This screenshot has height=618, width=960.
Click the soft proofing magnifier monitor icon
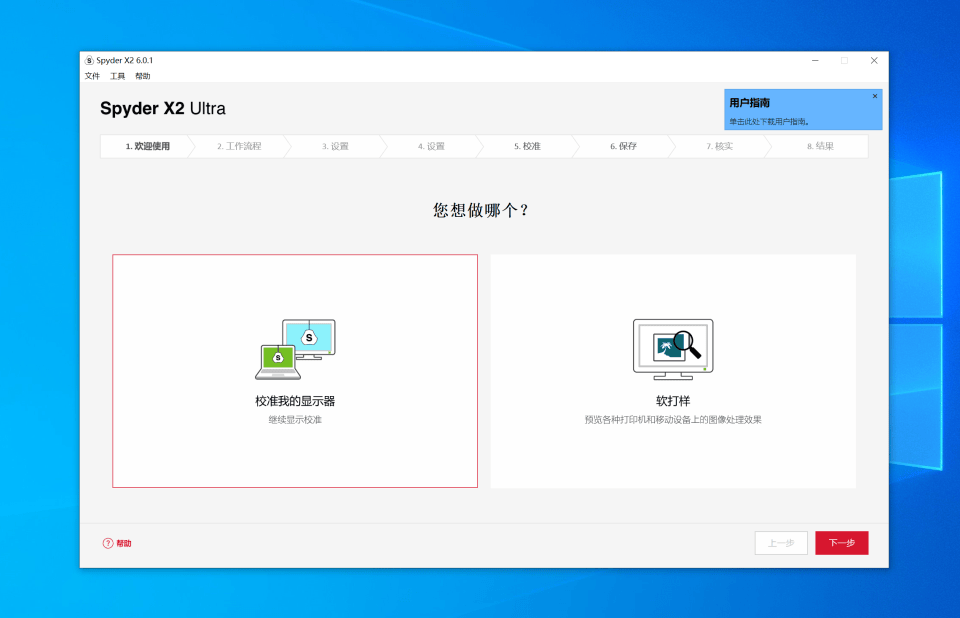673,348
